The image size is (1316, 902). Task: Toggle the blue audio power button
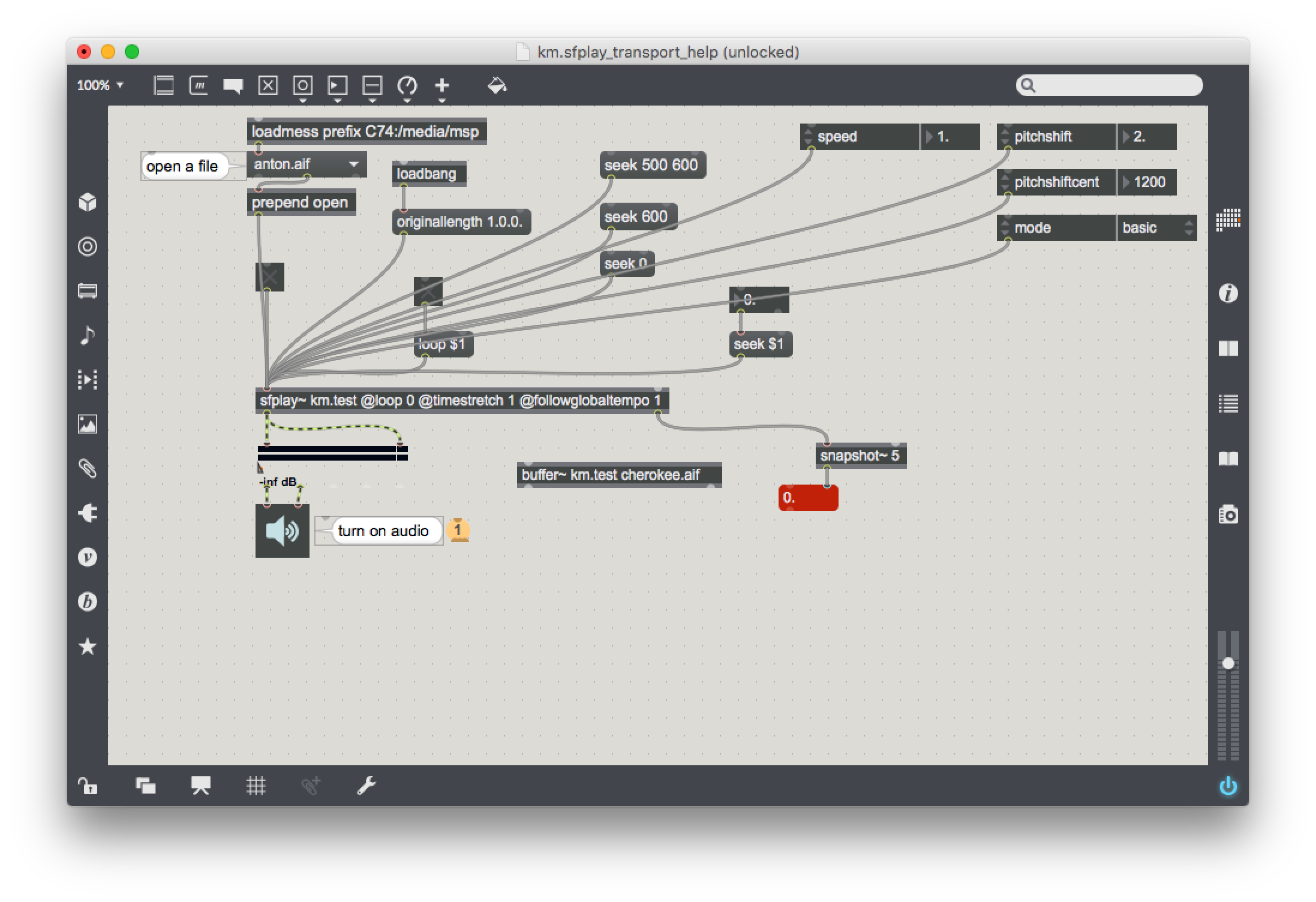tap(1228, 786)
